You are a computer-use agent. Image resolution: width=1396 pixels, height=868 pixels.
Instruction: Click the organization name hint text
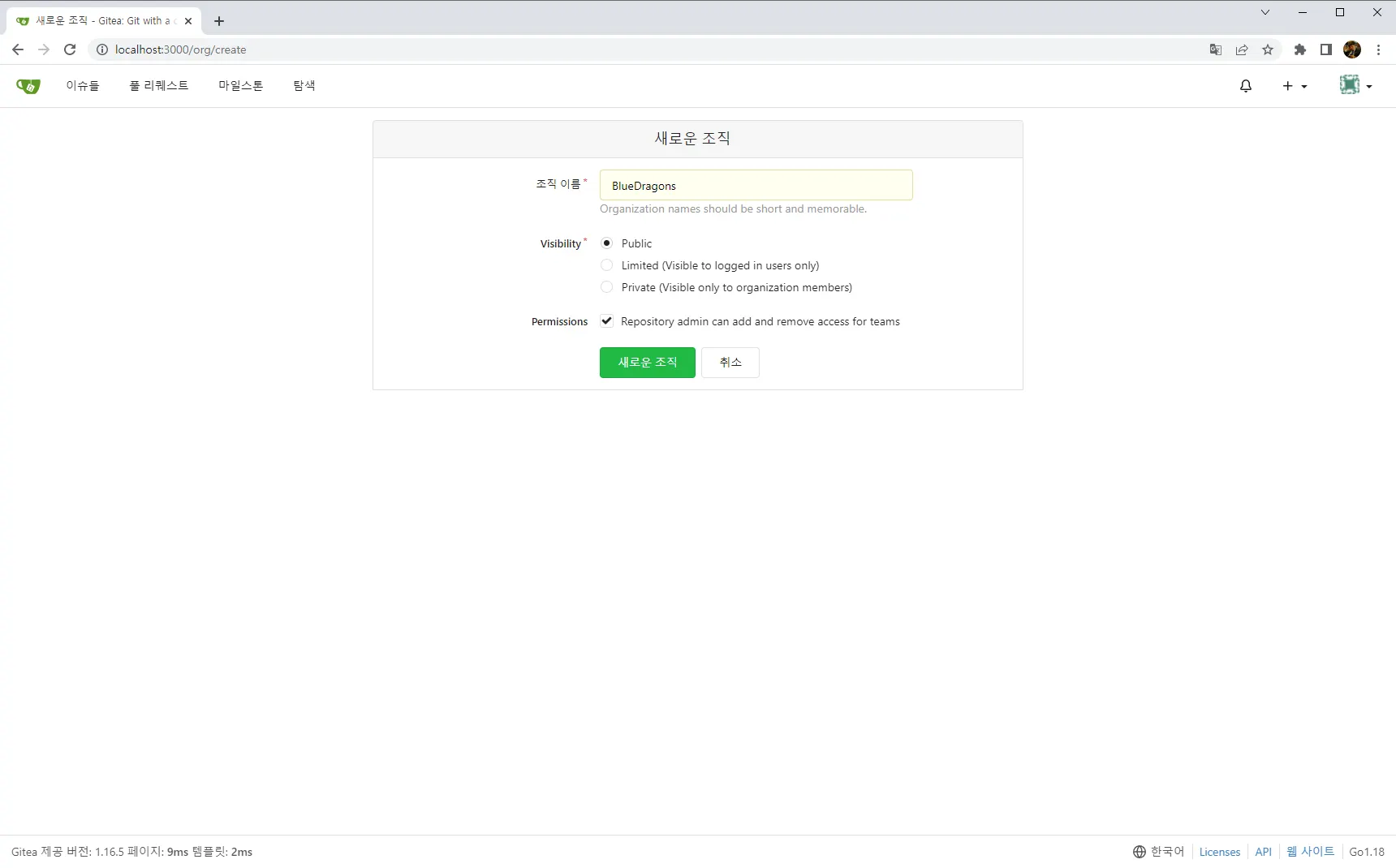733,209
